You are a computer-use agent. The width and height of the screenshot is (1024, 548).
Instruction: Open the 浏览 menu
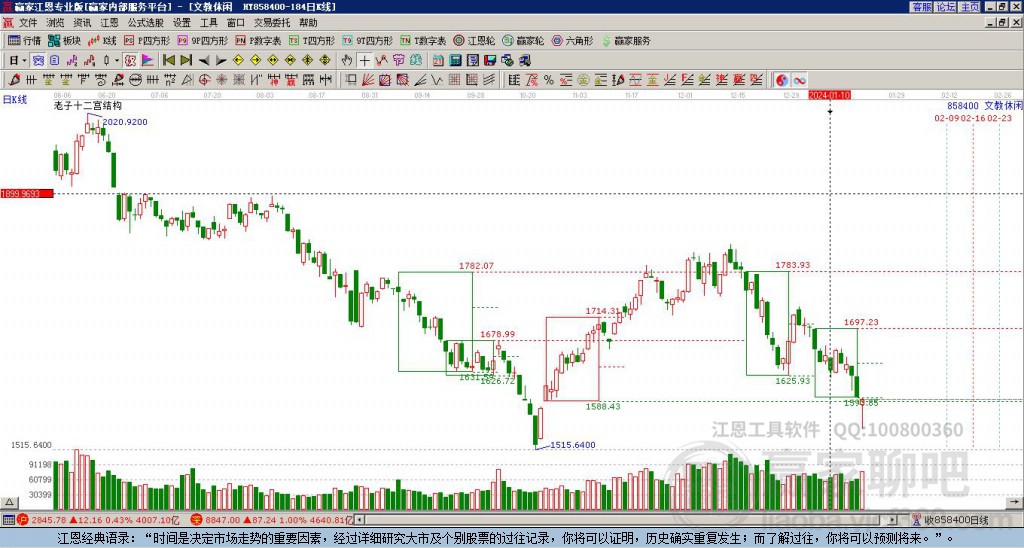55,23
